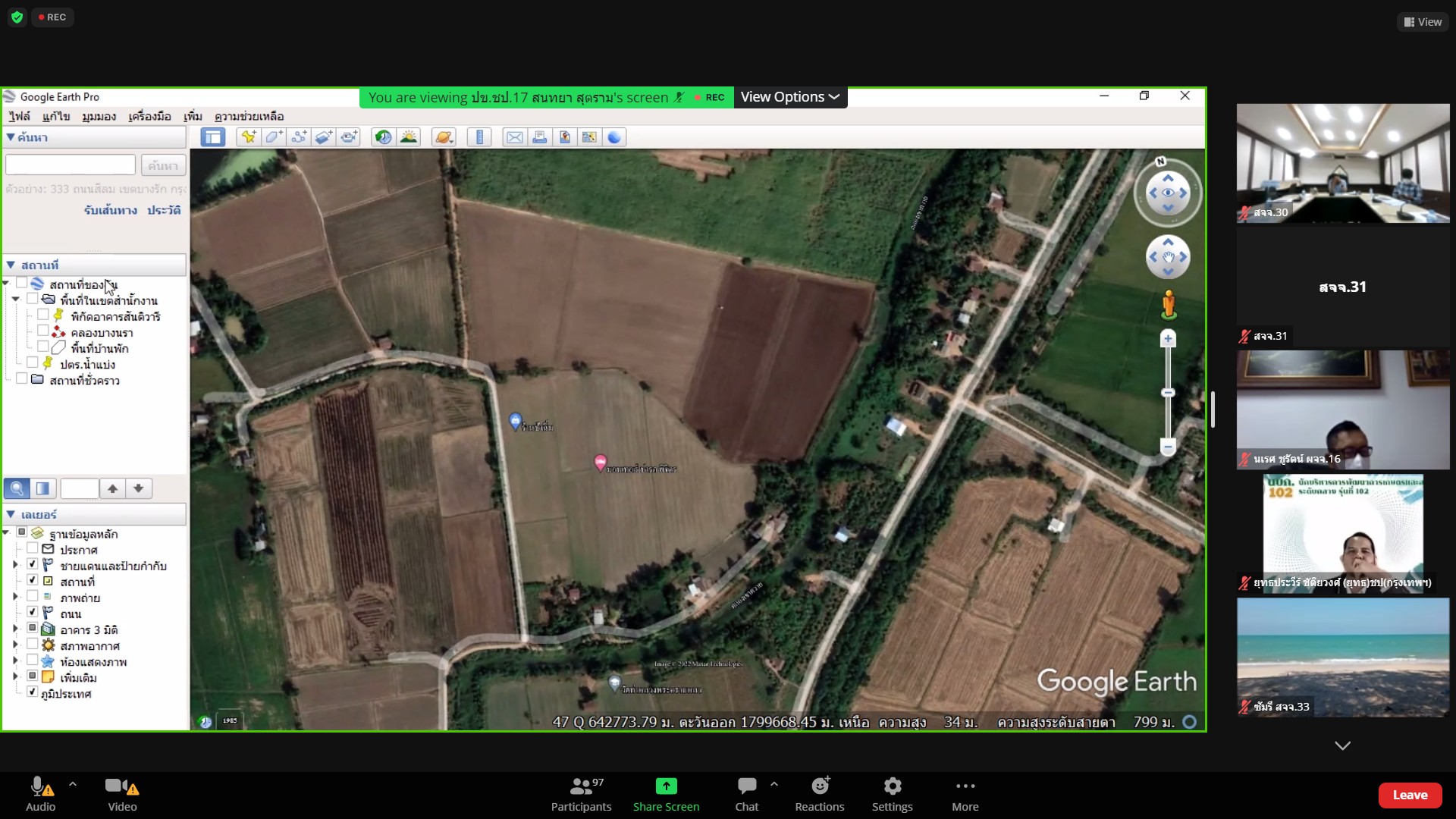This screenshot has width=1456, height=819.
Task: Open the ไฟล์ menu
Action: point(19,116)
